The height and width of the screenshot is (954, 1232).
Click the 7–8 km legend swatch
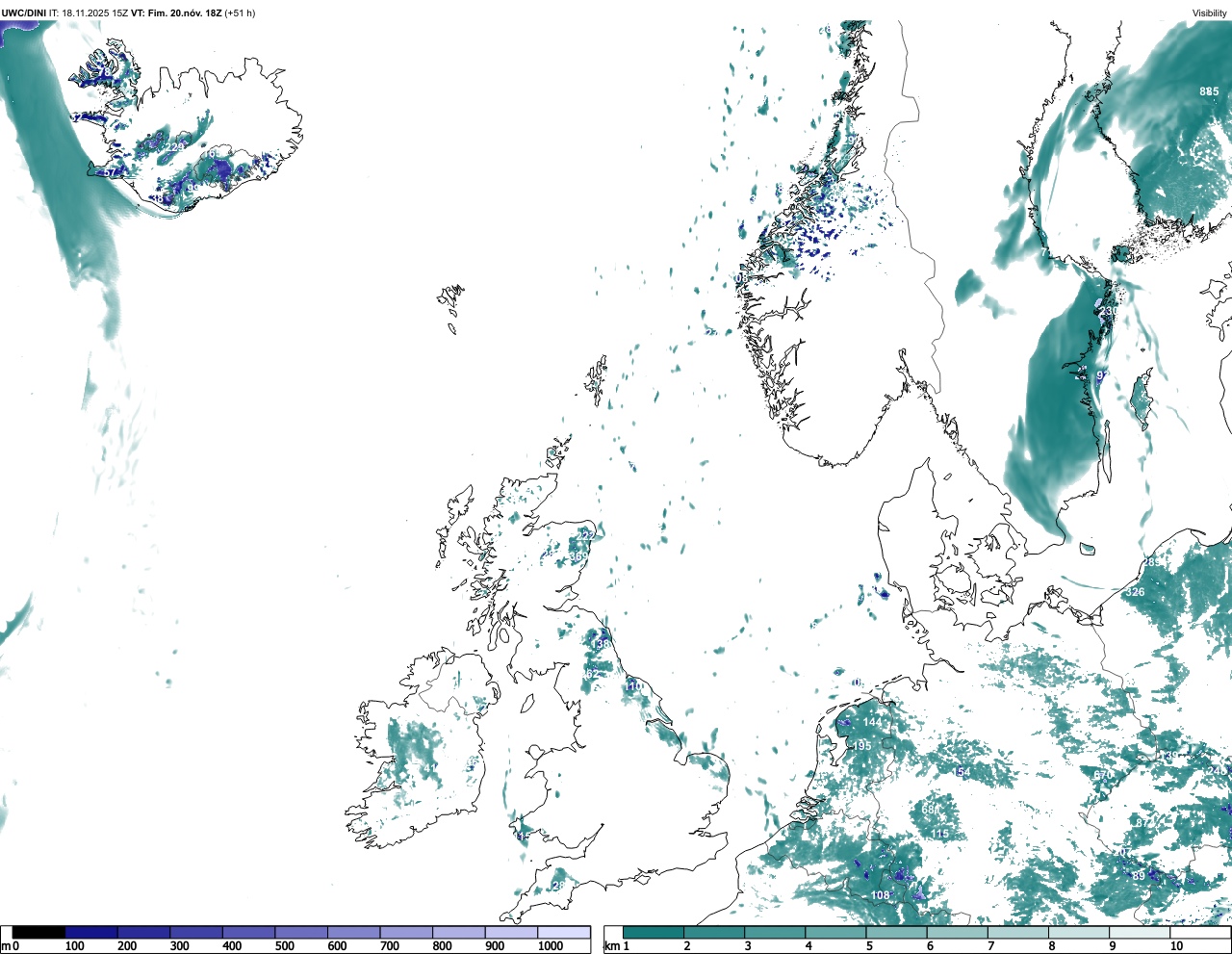click(1017, 932)
